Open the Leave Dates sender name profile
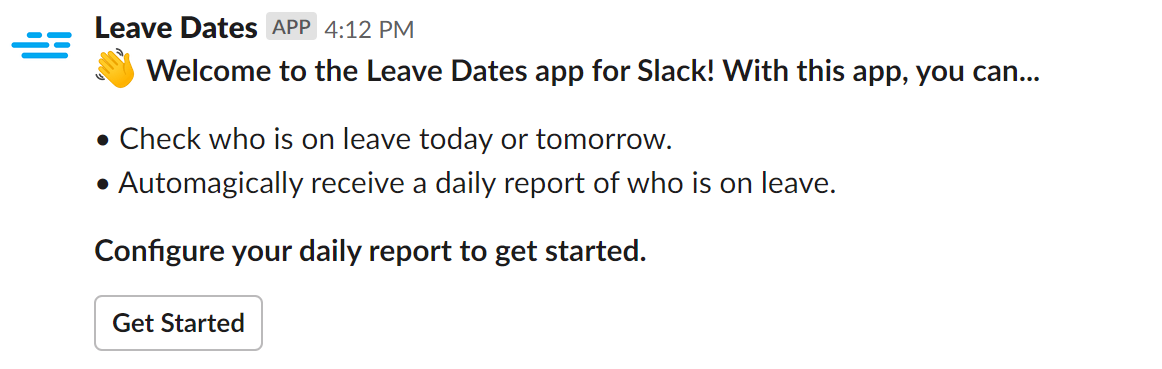Viewport: 1162px width, 369px height. point(176,28)
